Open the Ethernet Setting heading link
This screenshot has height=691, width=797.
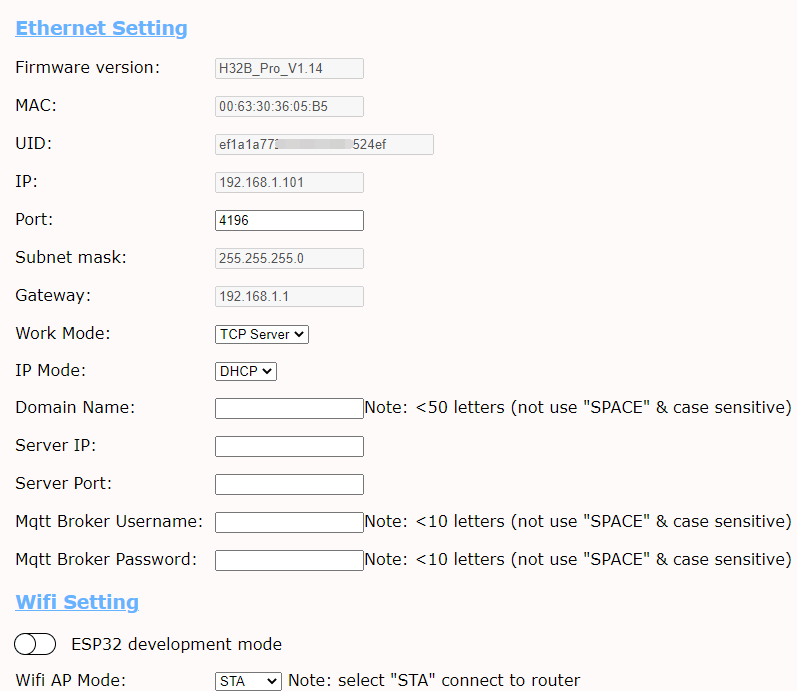(x=101, y=28)
